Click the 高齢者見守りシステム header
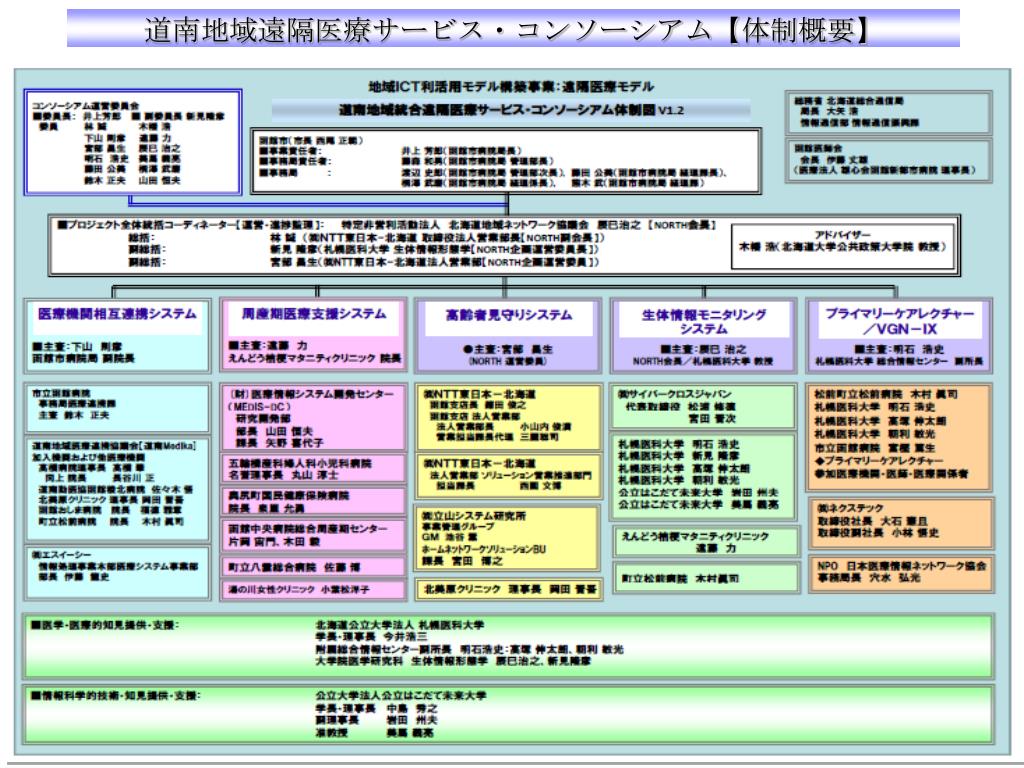 pyautogui.click(x=509, y=315)
